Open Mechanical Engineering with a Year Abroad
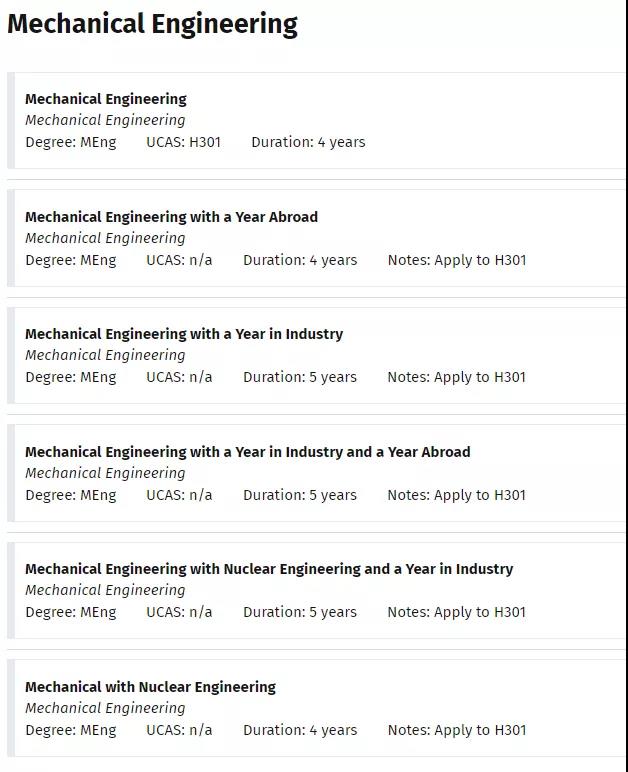Image resolution: width=628 pixels, height=772 pixels. 171,217
